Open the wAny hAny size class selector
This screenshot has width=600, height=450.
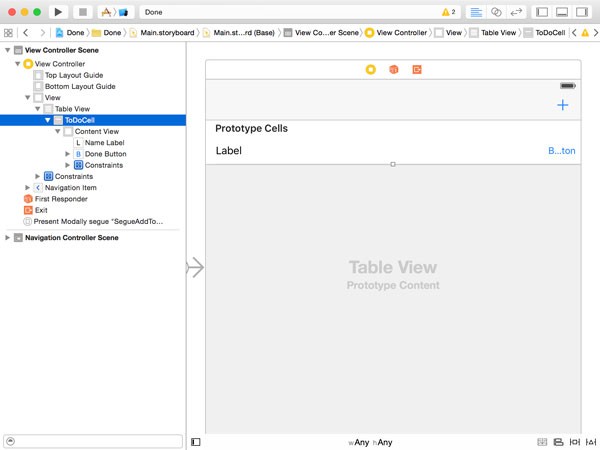click(370, 443)
